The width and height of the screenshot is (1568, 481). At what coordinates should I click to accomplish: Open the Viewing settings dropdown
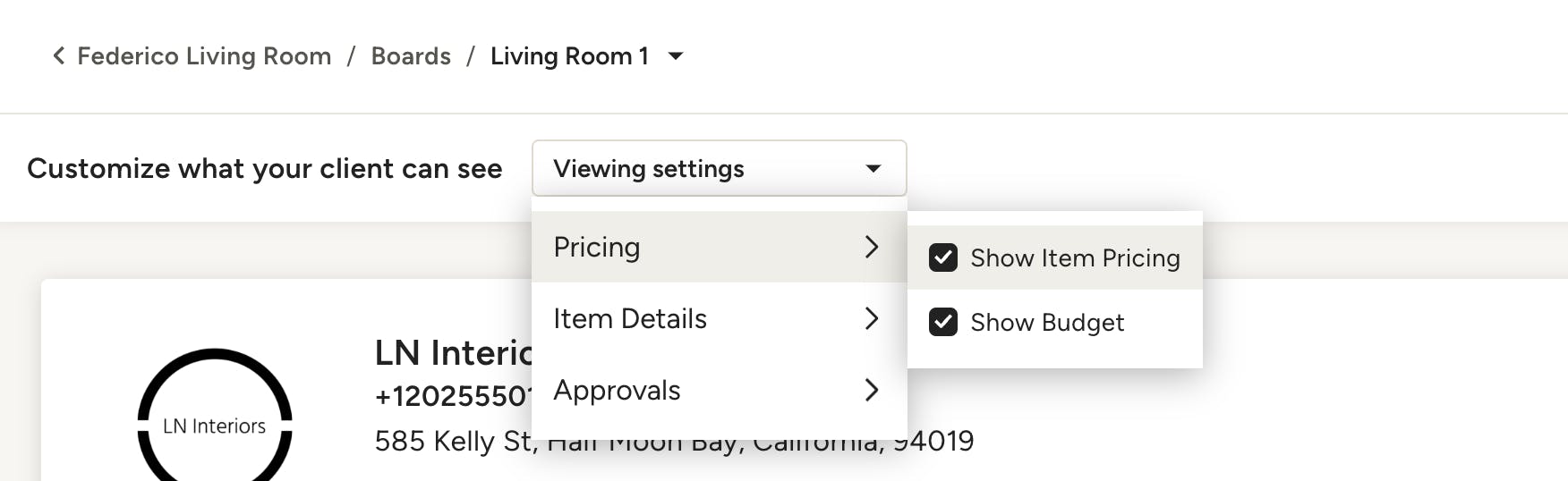click(719, 168)
